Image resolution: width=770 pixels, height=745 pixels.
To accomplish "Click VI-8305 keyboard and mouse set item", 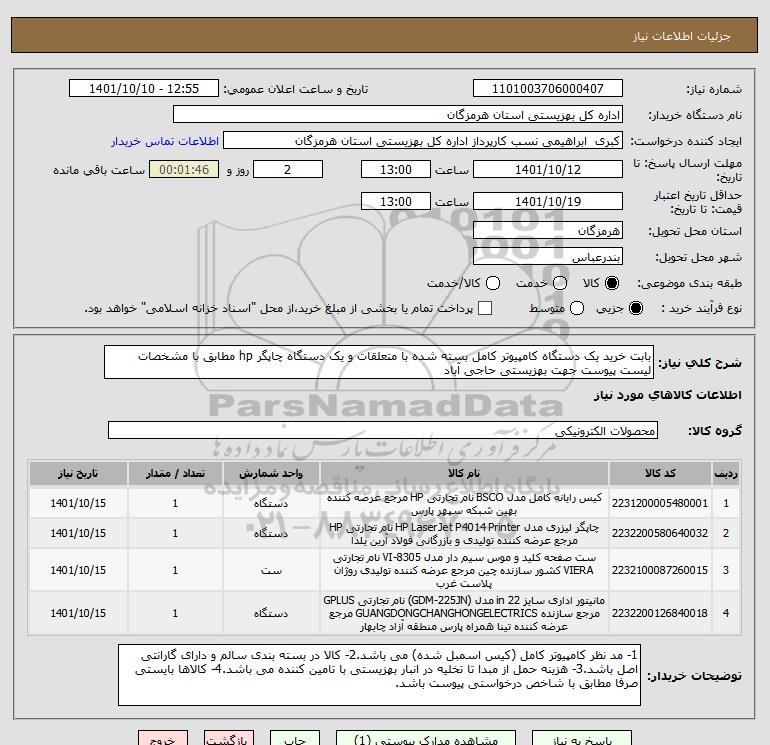I will [x=464, y=571].
